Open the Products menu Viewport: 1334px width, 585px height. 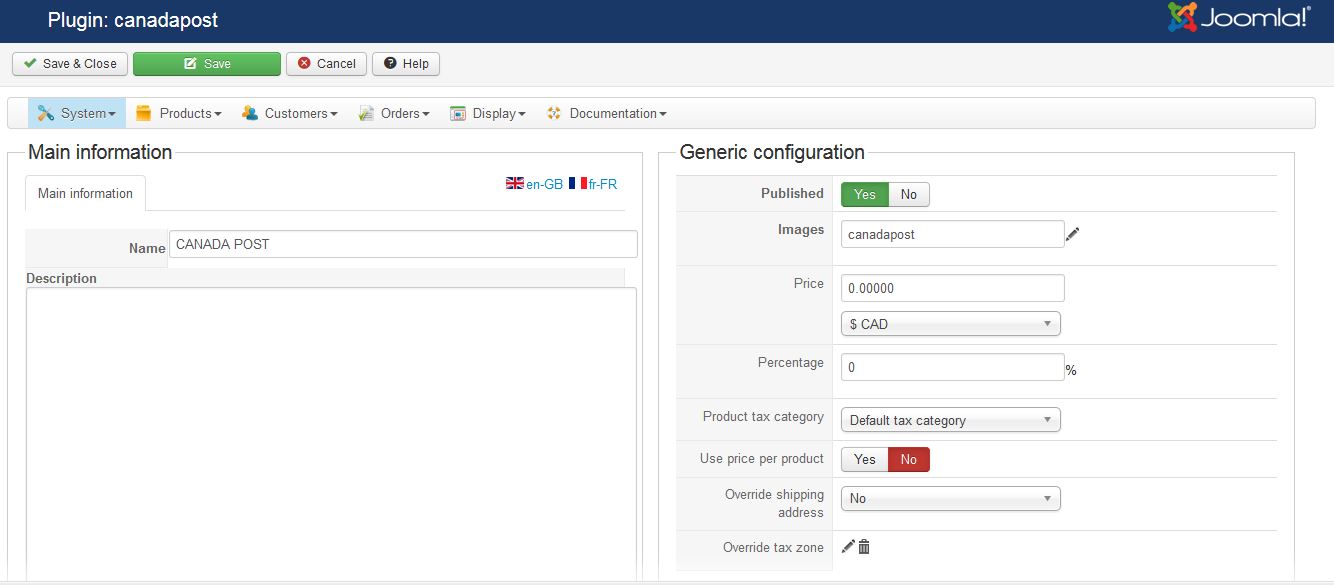pos(178,113)
